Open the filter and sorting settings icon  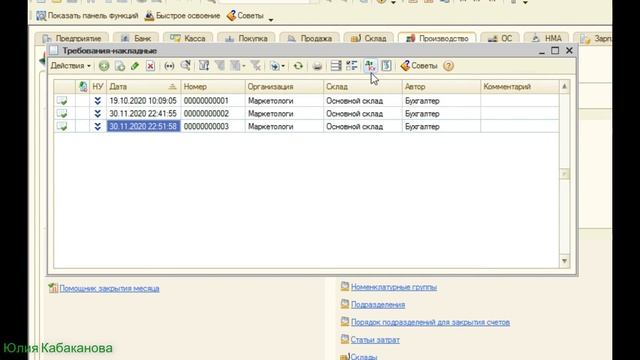coord(204,66)
